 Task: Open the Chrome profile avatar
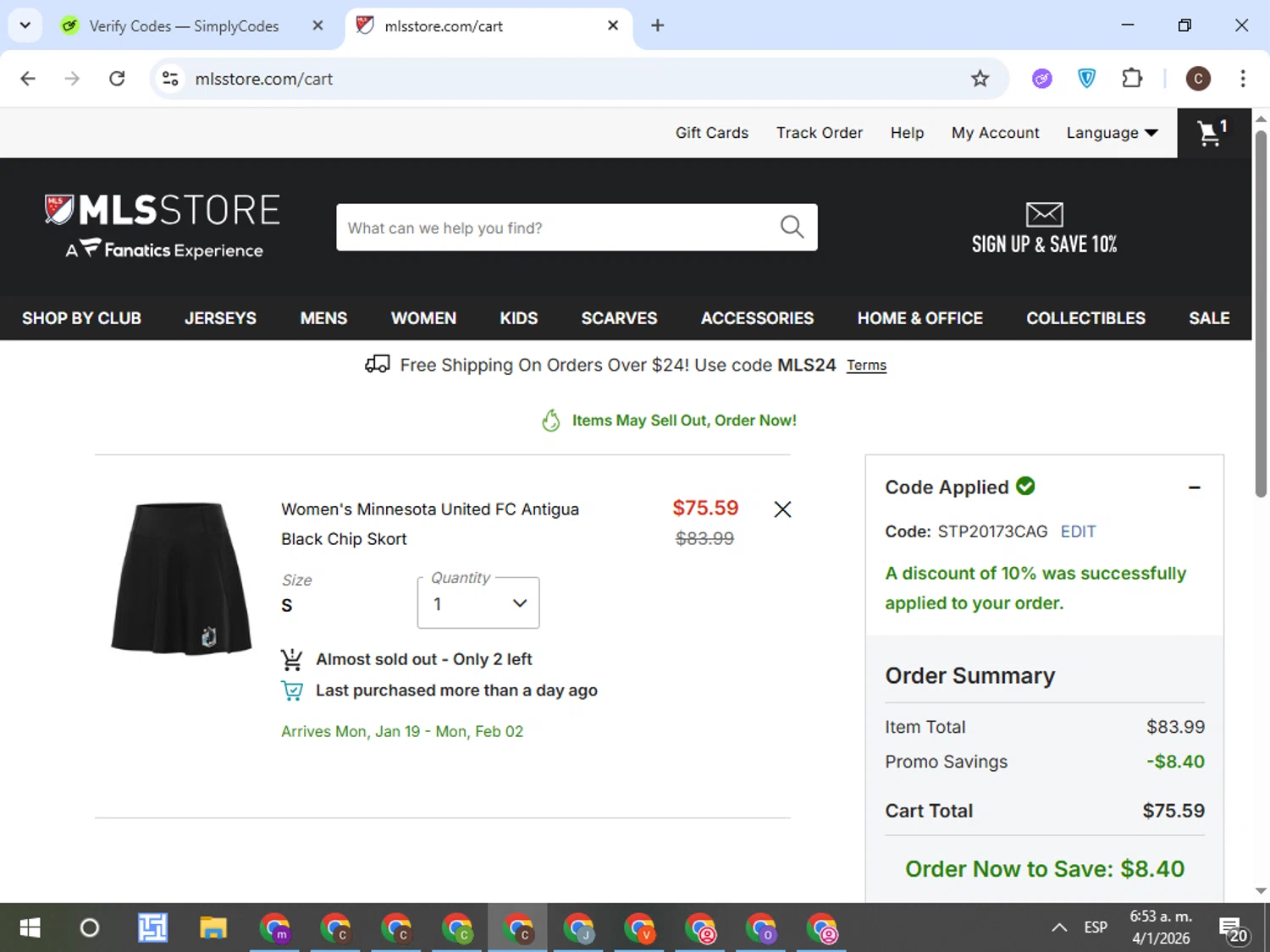pyautogui.click(x=1197, y=79)
